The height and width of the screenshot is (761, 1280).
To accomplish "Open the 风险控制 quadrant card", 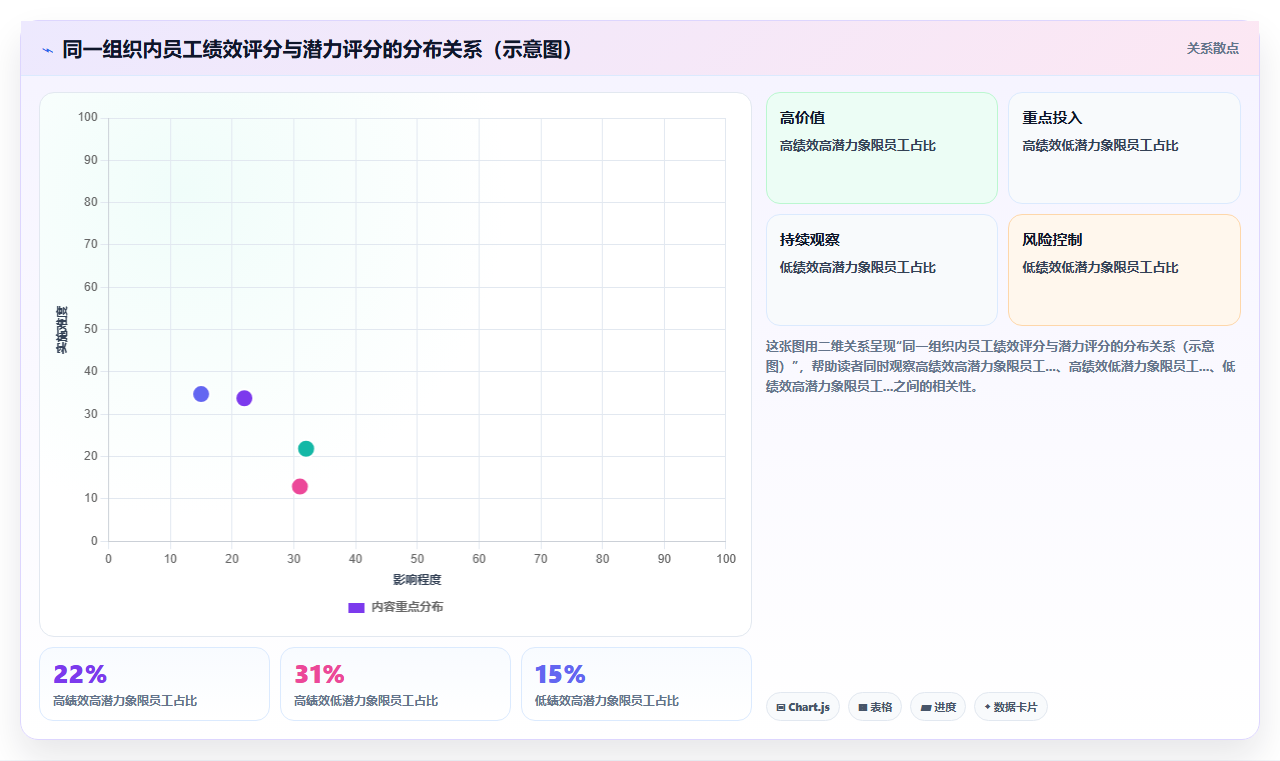I will pyautogui.click(x=1124, y=270).
